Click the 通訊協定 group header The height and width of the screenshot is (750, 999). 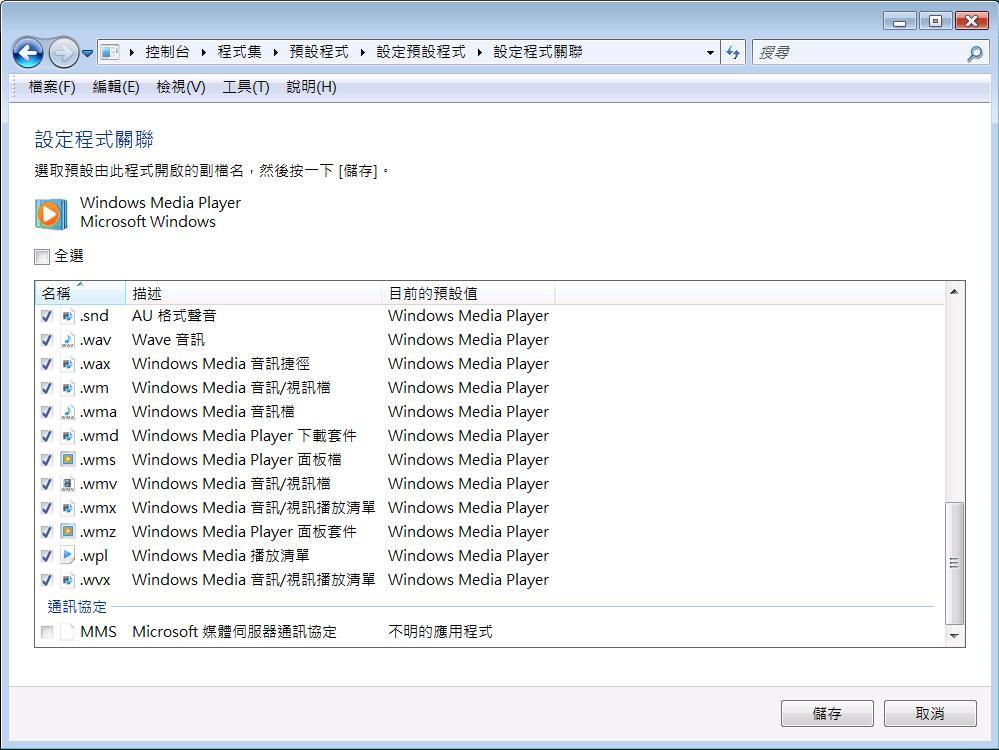point(77,607)
